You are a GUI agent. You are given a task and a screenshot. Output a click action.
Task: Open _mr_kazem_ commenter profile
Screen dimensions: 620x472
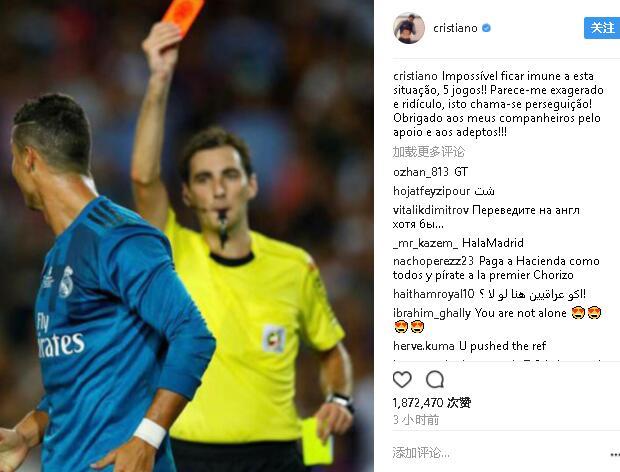(425, 243)
